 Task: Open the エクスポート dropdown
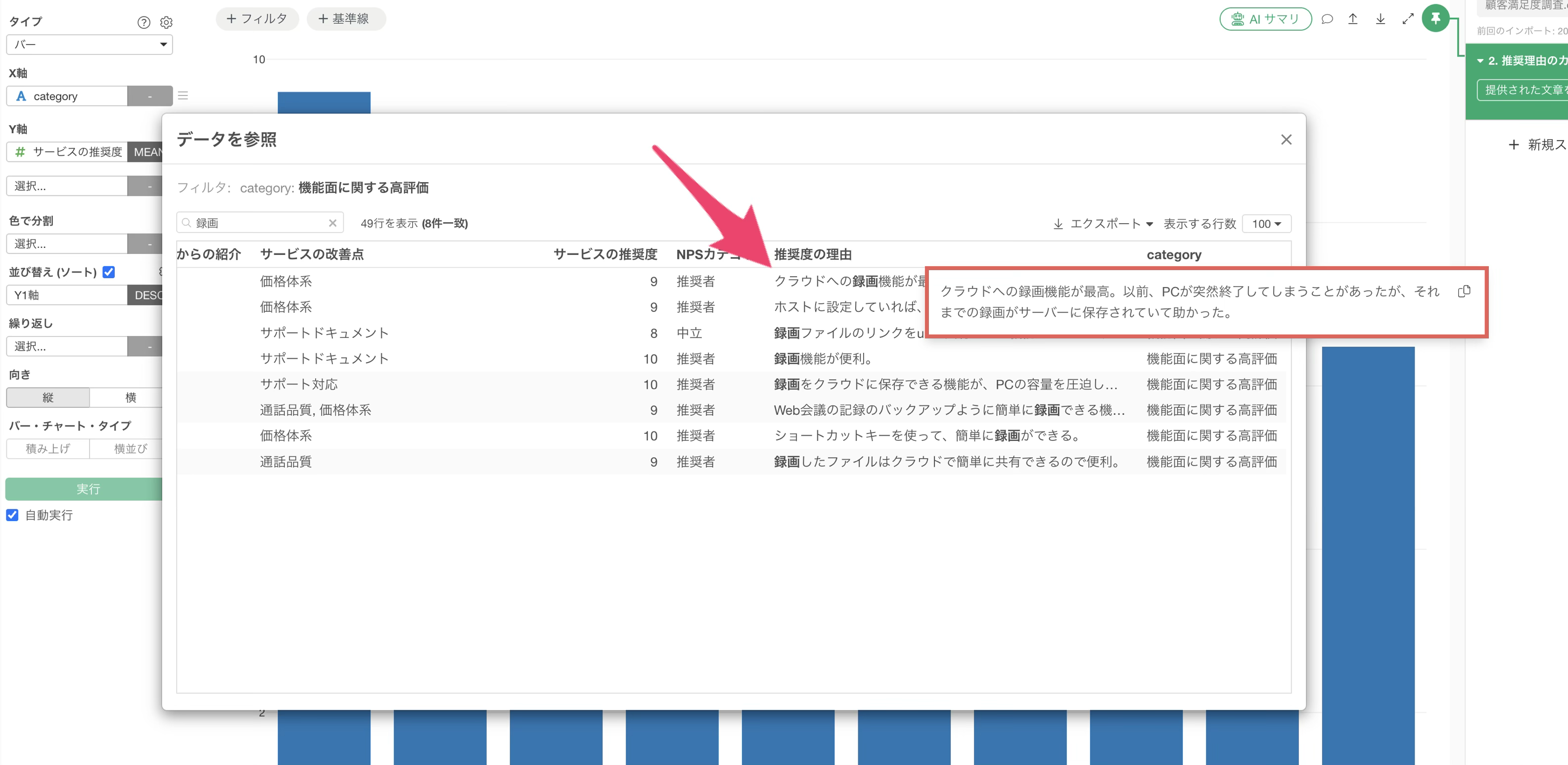click(x=1104, y=224)
